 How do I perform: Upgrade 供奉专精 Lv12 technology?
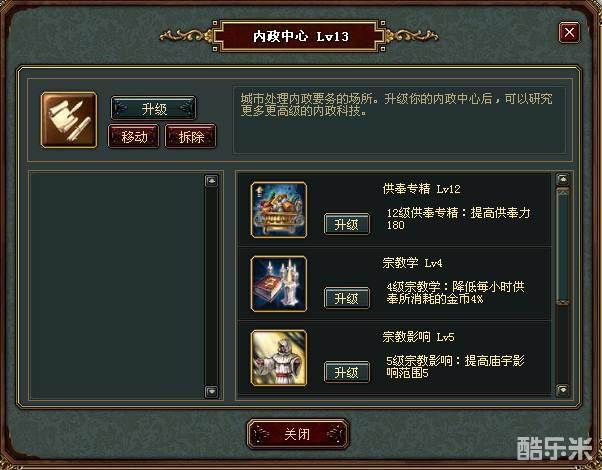[347, 224]
